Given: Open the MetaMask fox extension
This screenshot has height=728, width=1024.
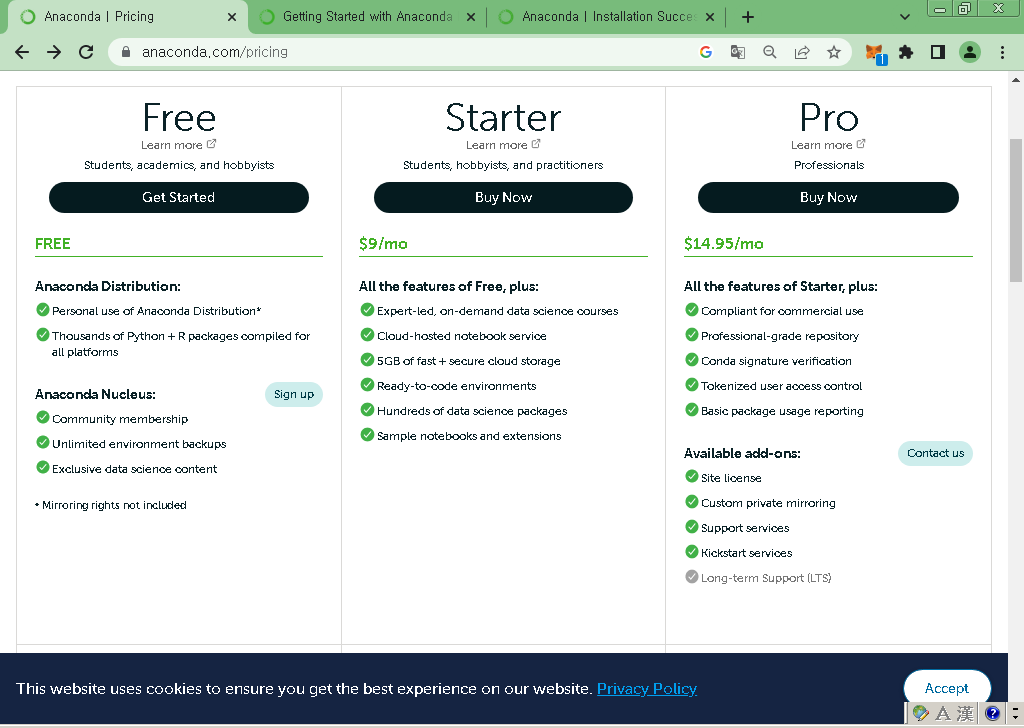Looking at the screenshot, I should point(875,53).
